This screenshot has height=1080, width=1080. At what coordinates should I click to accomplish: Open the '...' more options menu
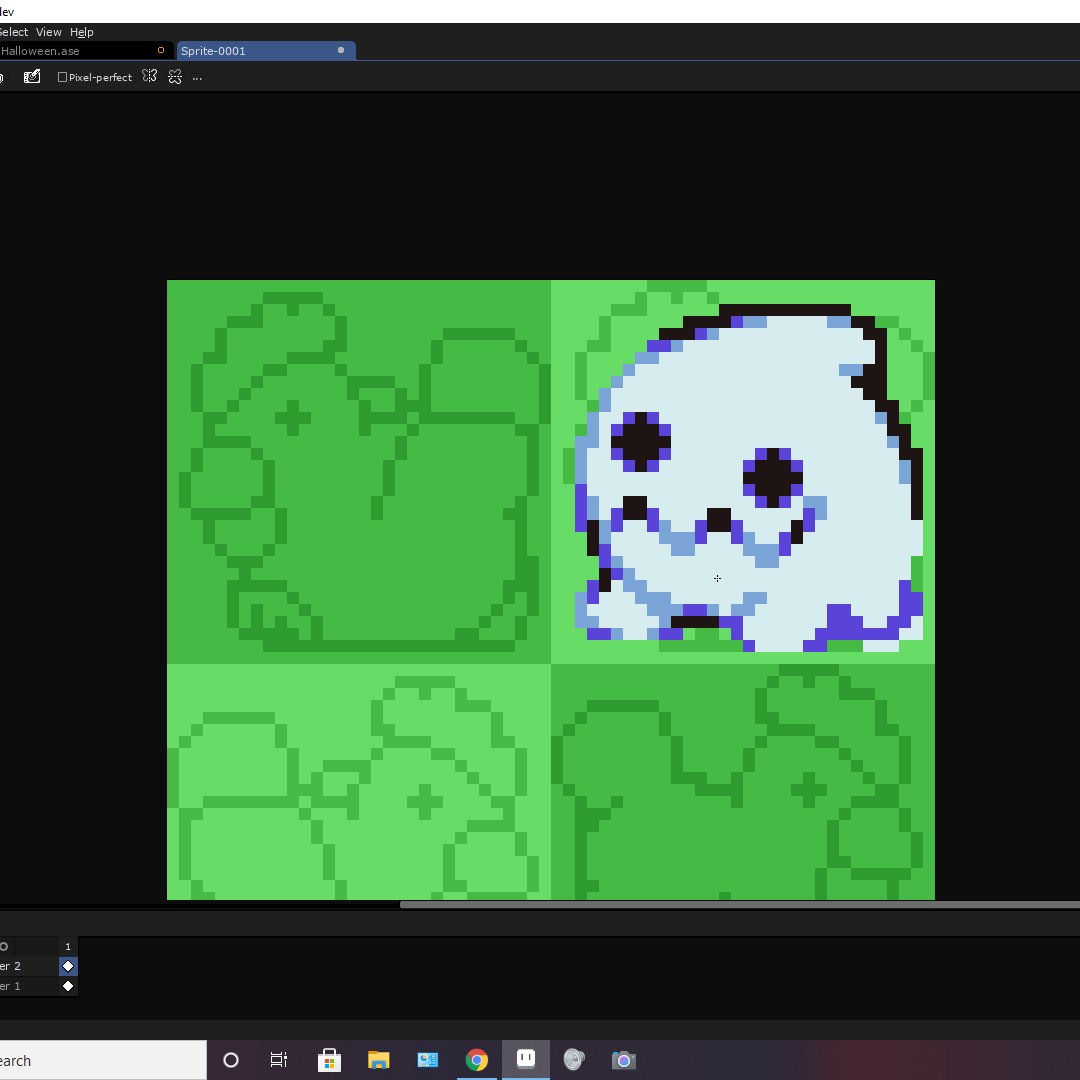tap(197, 77)
